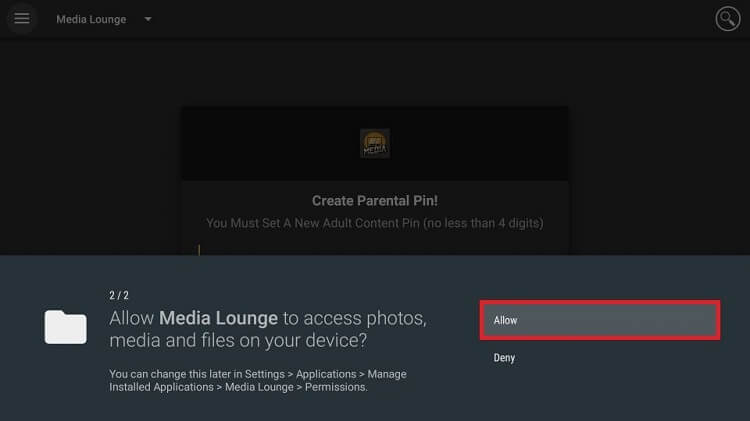Focus the parental pin input field

[x=375, y=249]
